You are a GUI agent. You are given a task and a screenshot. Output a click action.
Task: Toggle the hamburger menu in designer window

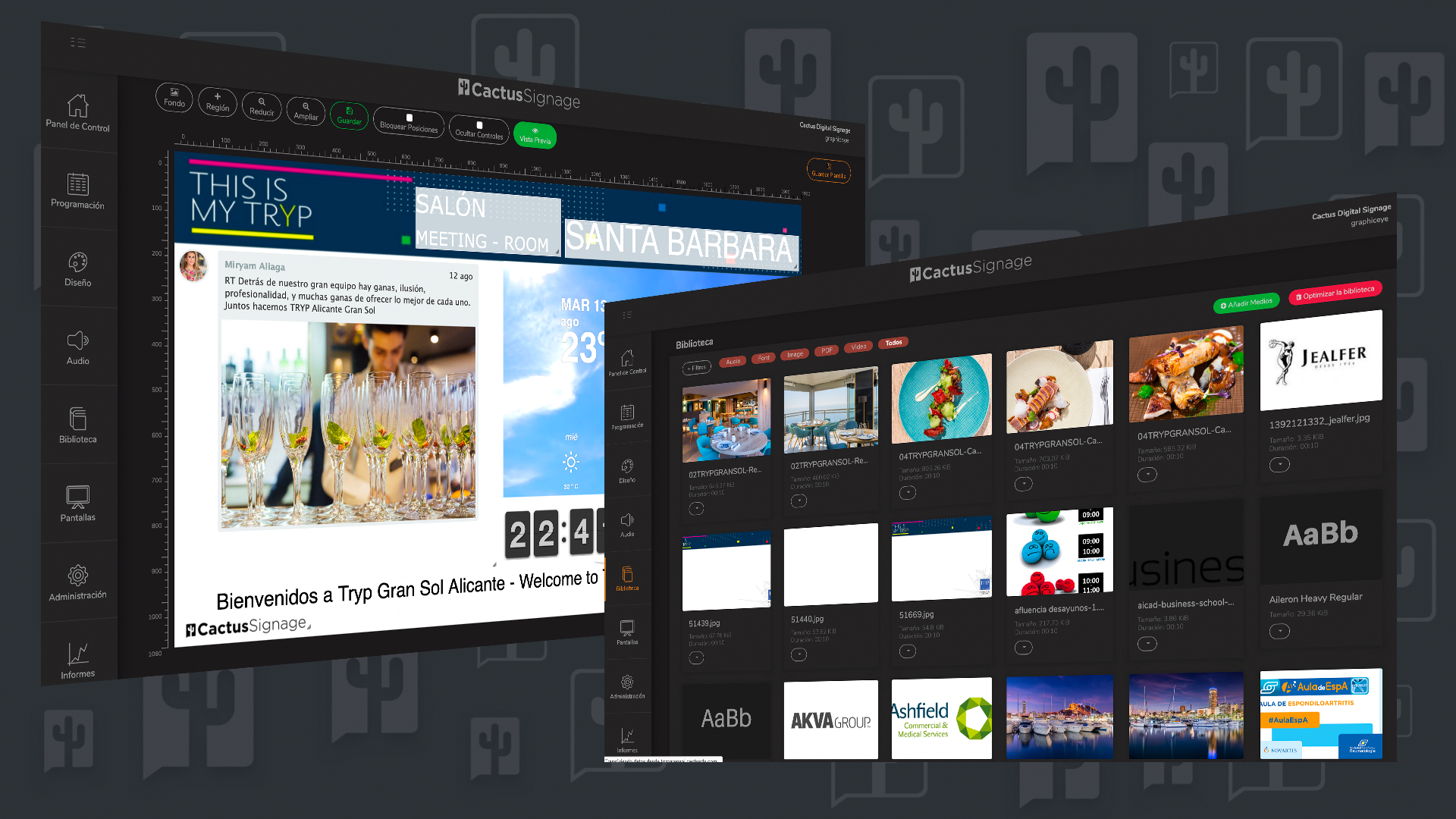click(x=77, y=42)
